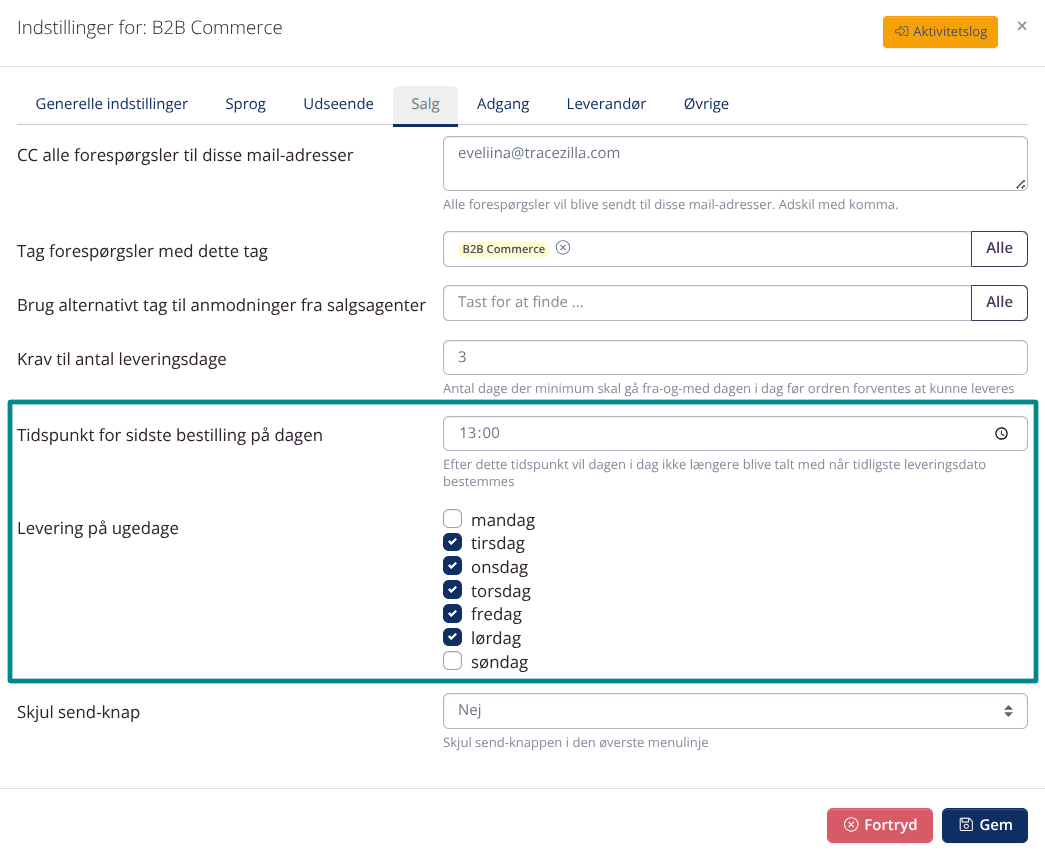
Task: Open the time picker clock icon
Action: (1001, 434)
